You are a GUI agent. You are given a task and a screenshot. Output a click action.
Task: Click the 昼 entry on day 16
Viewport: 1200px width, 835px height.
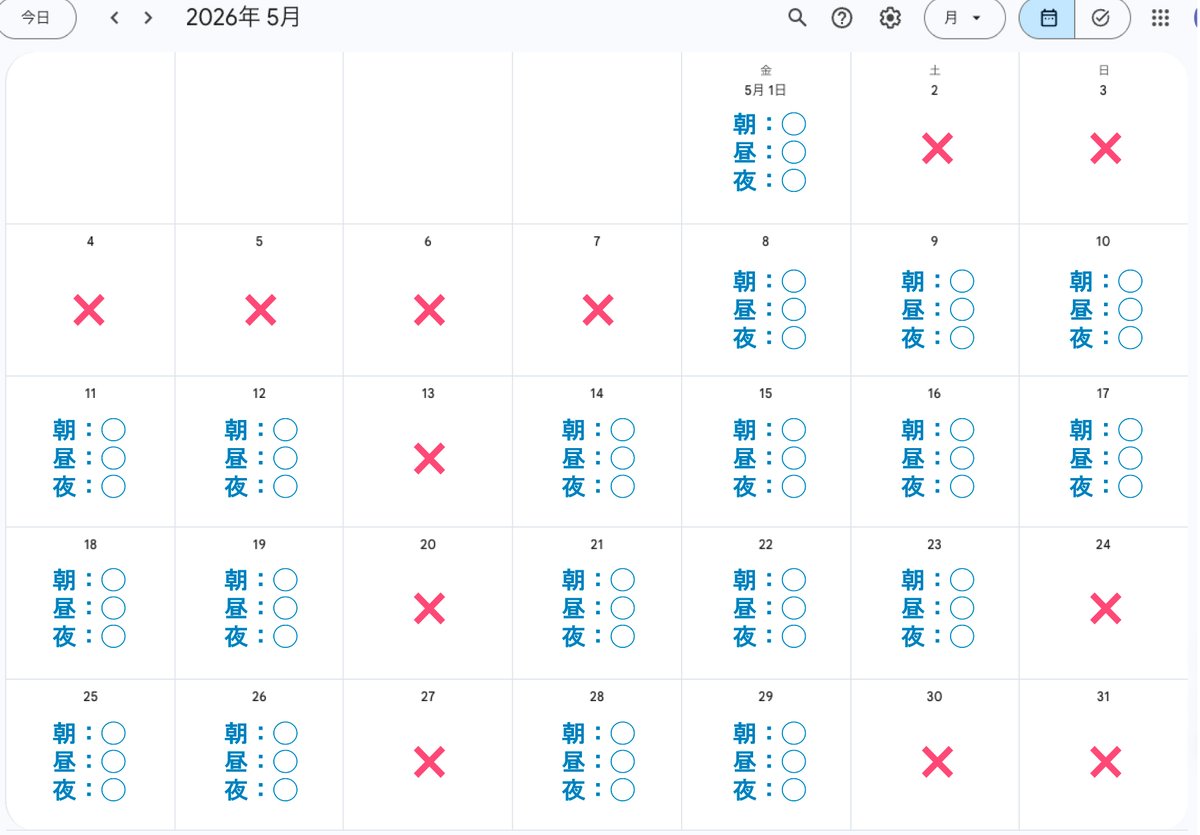click(938, 458)
